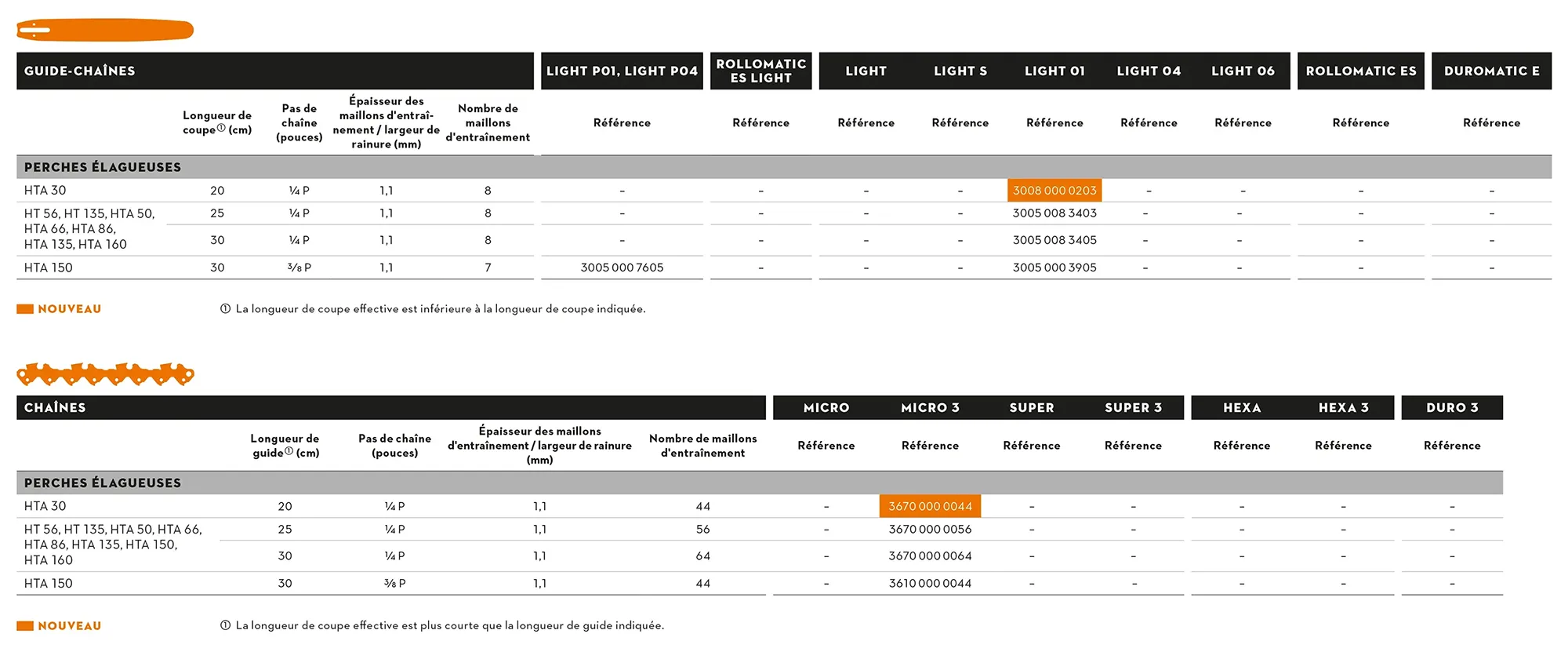Click 'Épaisseur des maillons' label in chaînes table
The height and width of the screenshot is (652, 1568).
pos(539,446)
